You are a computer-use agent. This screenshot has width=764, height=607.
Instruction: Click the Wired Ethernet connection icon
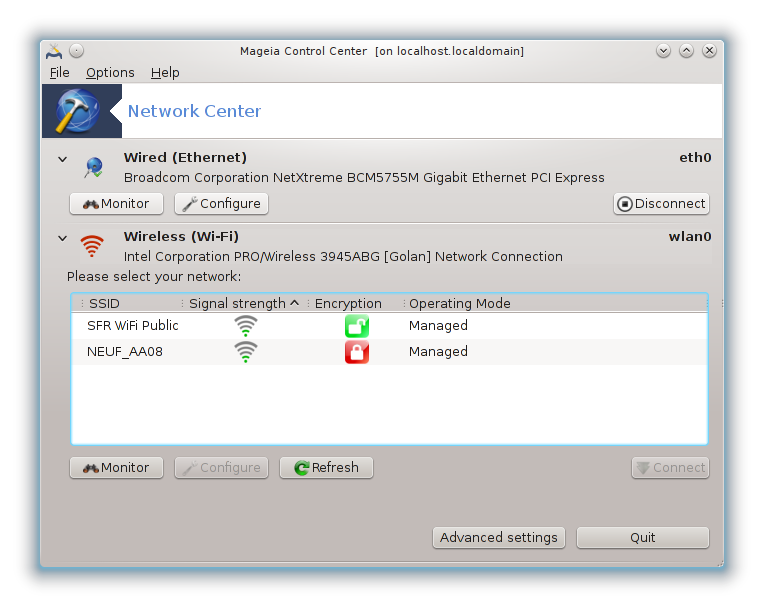94,167
